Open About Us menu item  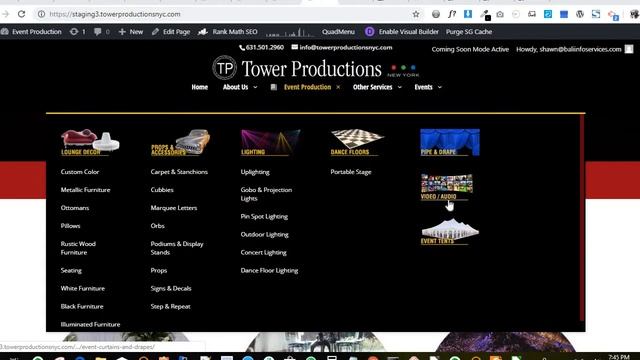pyautogui.click(x=236, y=87)
